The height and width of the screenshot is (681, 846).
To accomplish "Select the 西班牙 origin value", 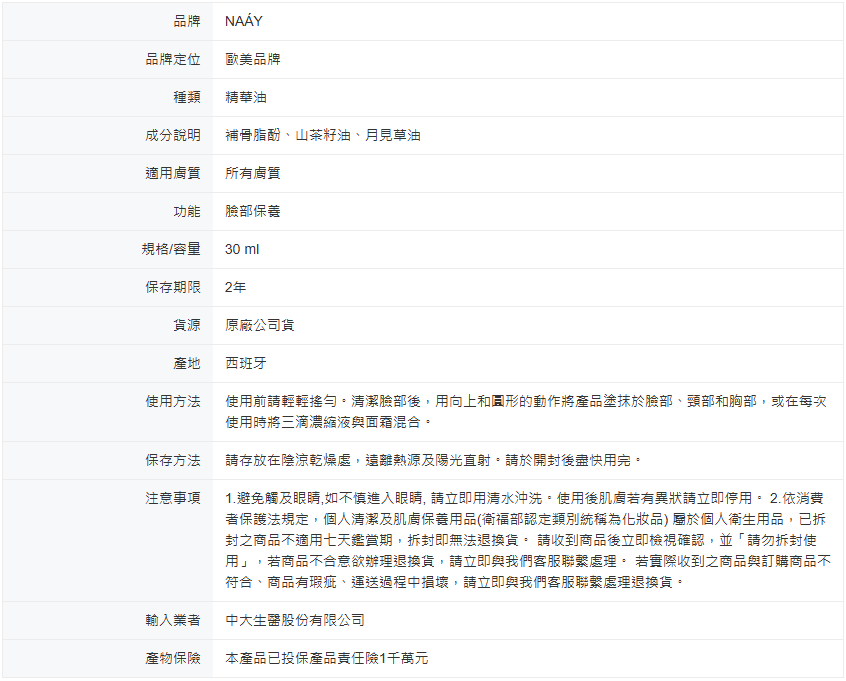I will point(246,363).
